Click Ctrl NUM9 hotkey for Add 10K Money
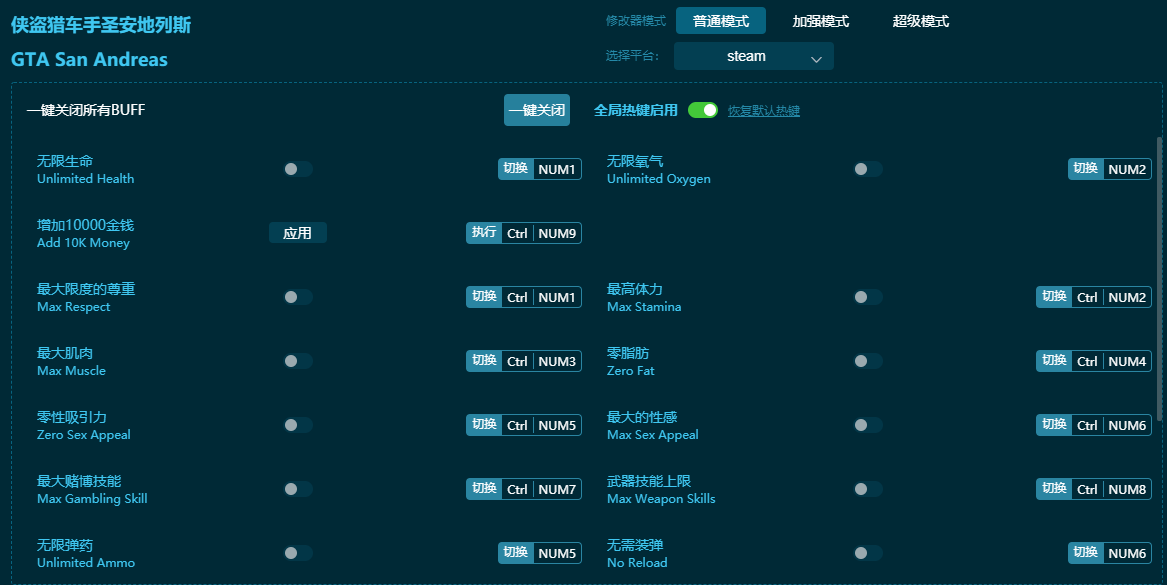 click(x=541, y=233)
